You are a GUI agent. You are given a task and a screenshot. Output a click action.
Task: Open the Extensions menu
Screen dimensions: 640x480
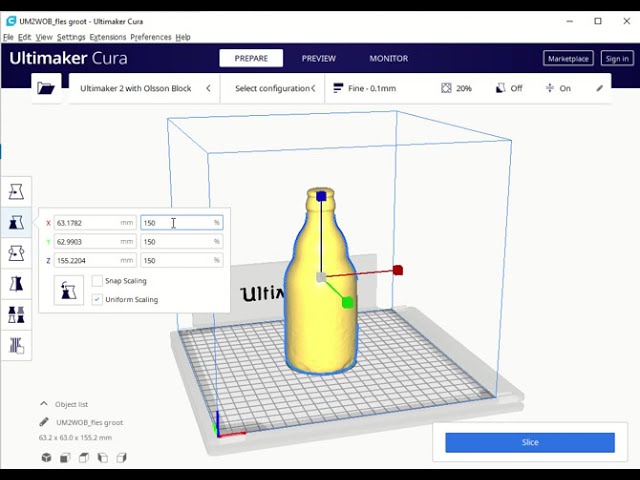tap(108, 37)
